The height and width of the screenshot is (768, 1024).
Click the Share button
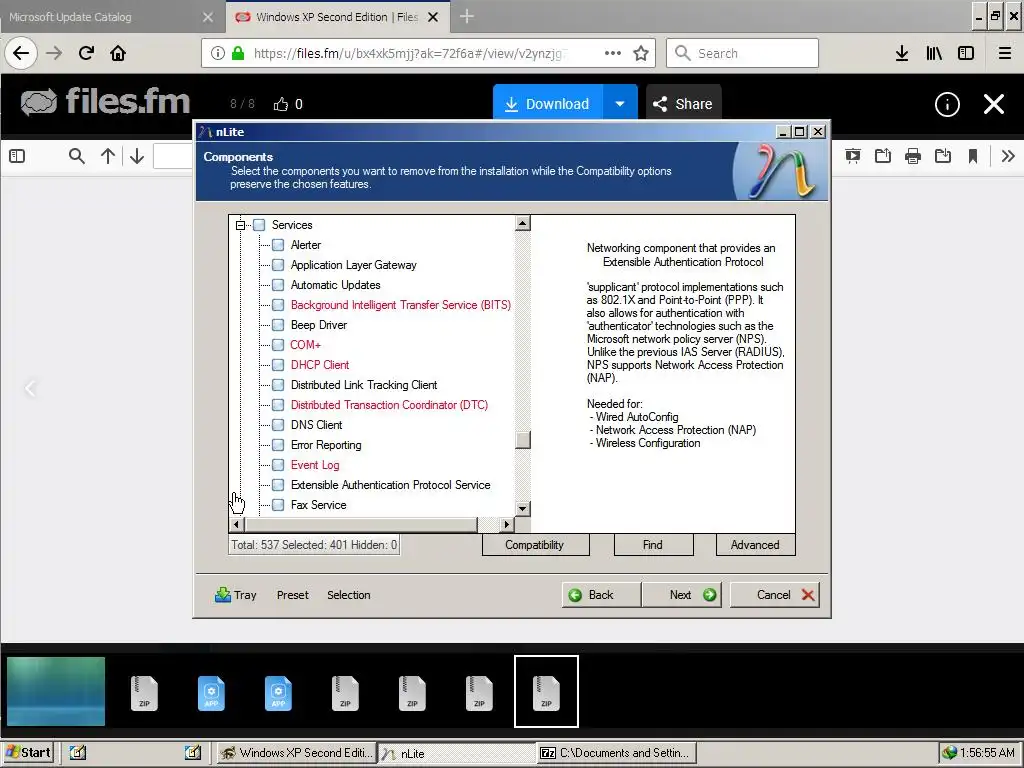(x=683, y=104)
